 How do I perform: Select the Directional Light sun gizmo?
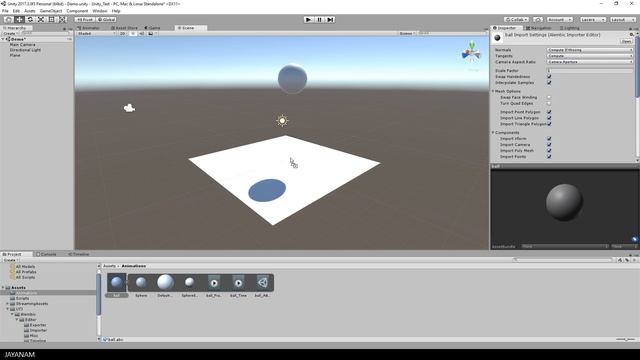point(282,120)
